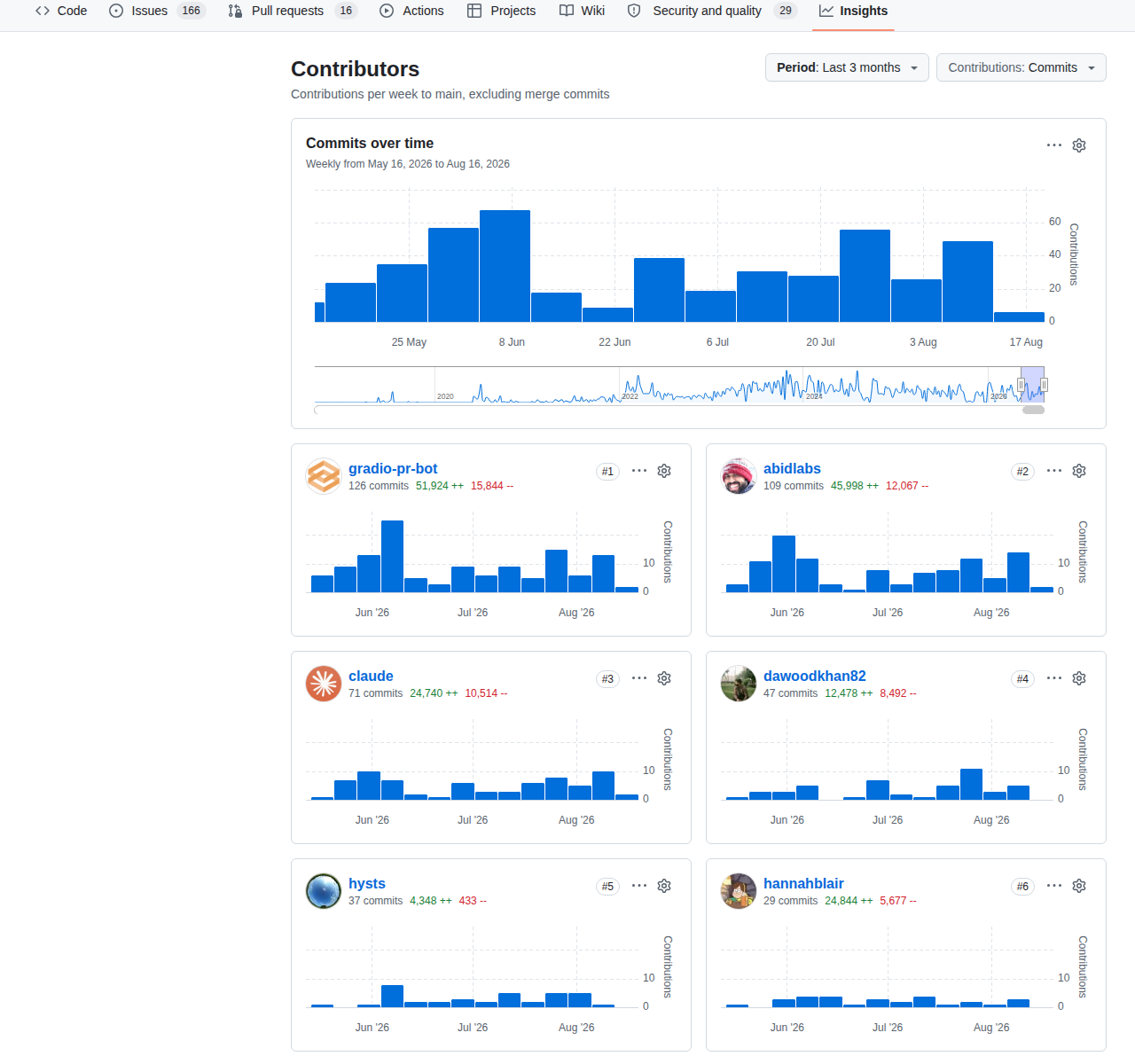Open Security and quality tab
The width and height of the screenshot is (1135, 1064).
(x=713, y=11)
